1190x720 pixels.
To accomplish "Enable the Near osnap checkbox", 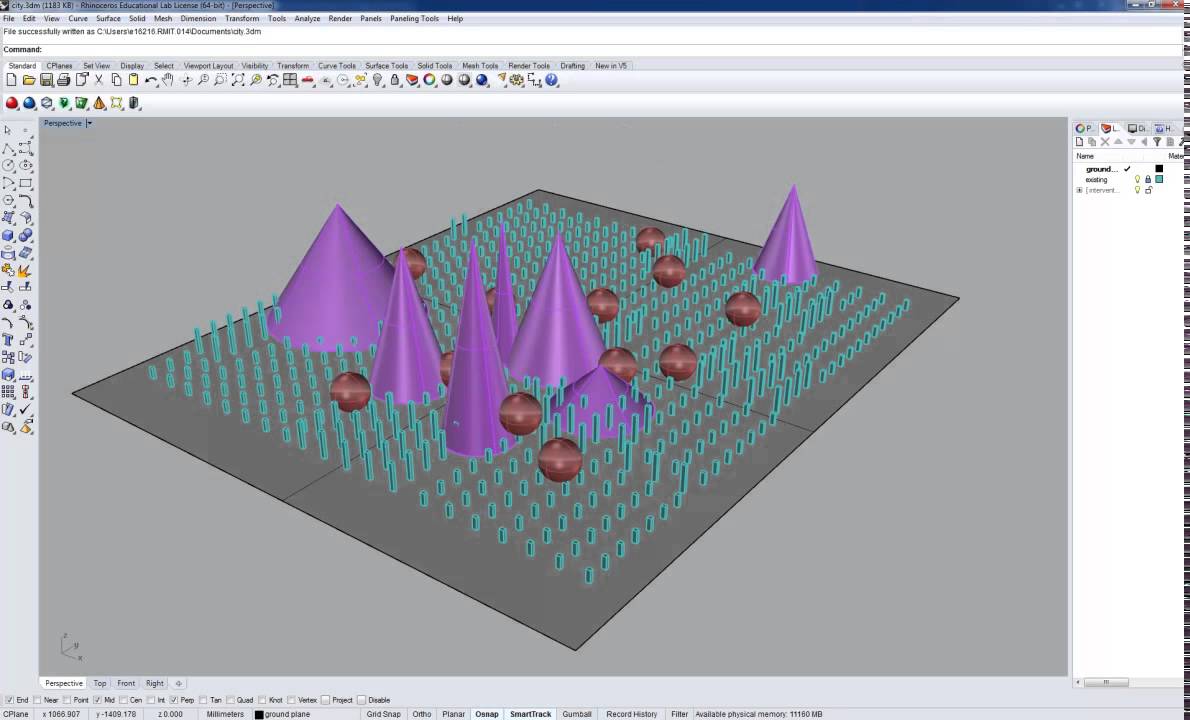I will click(37, 700).
